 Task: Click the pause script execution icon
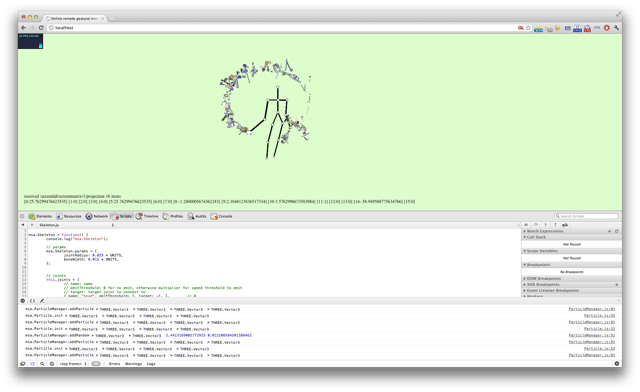point(526,225)
